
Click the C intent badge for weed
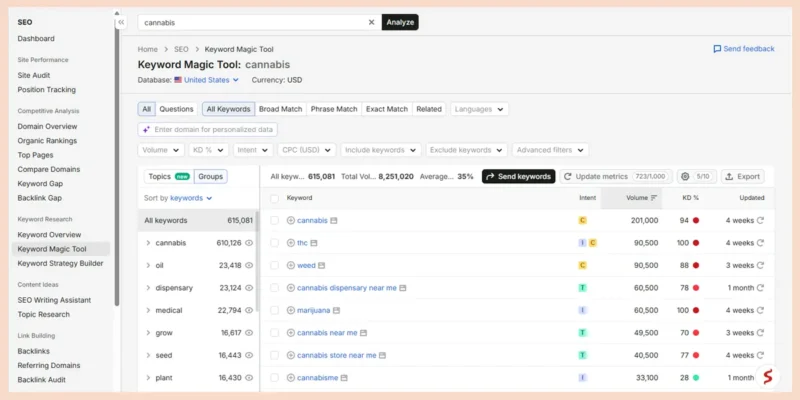[583, 265]
